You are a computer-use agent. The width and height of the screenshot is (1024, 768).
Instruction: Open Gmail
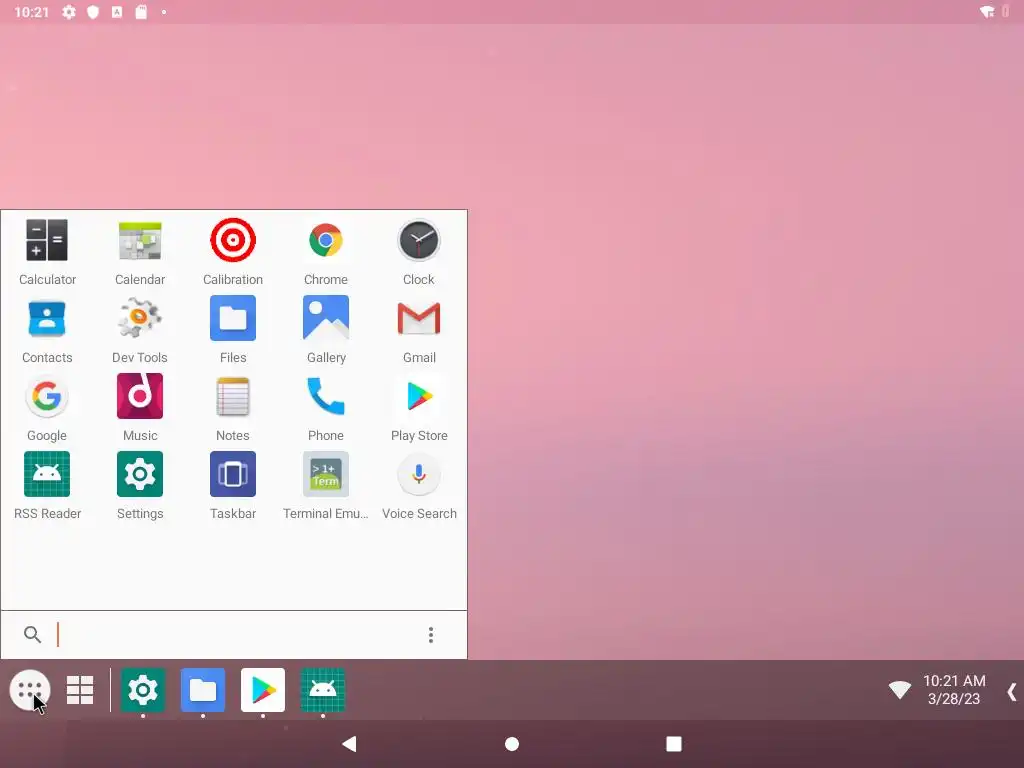pos(419,330)
